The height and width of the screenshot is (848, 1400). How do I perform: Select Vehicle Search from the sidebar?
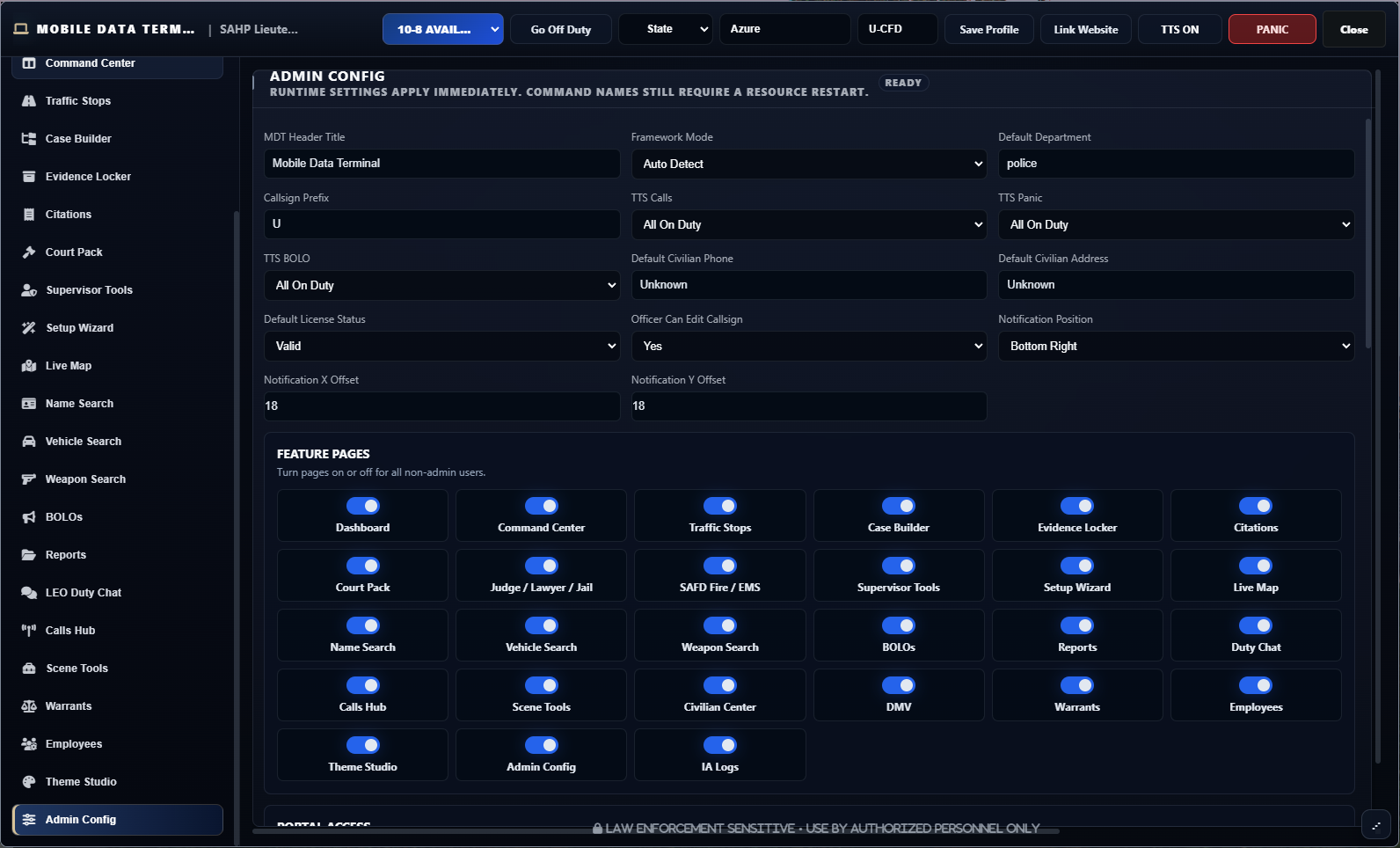click(x=117, y=442)
